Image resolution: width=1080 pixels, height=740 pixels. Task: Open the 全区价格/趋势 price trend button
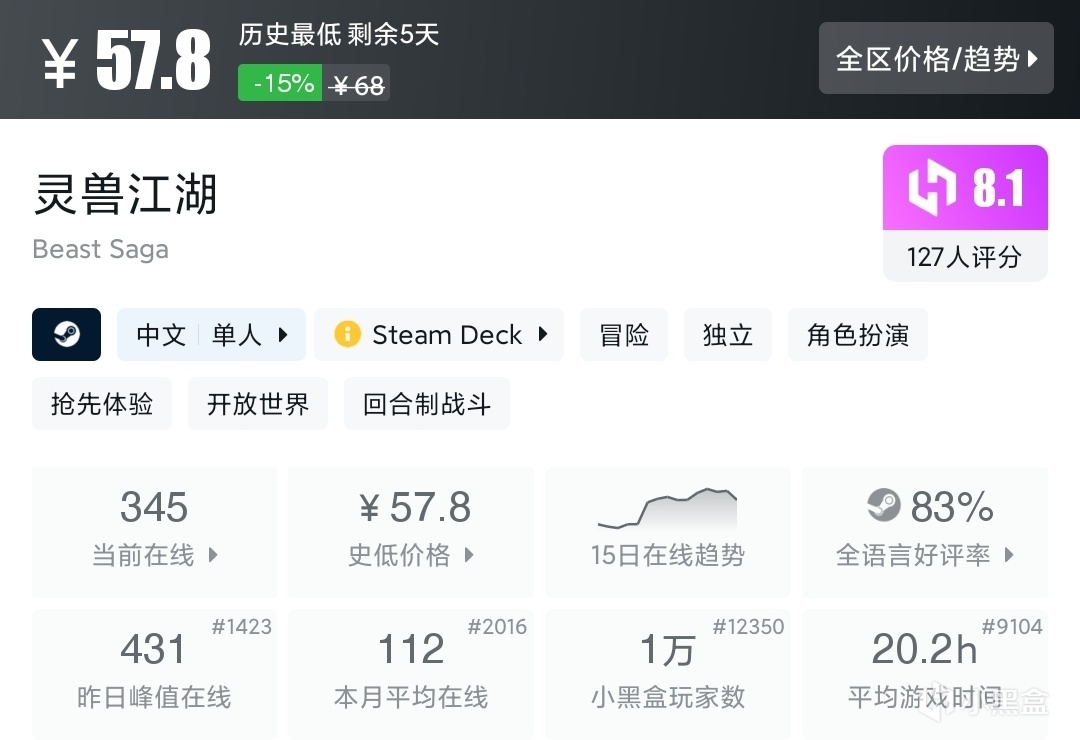[936, 58]
